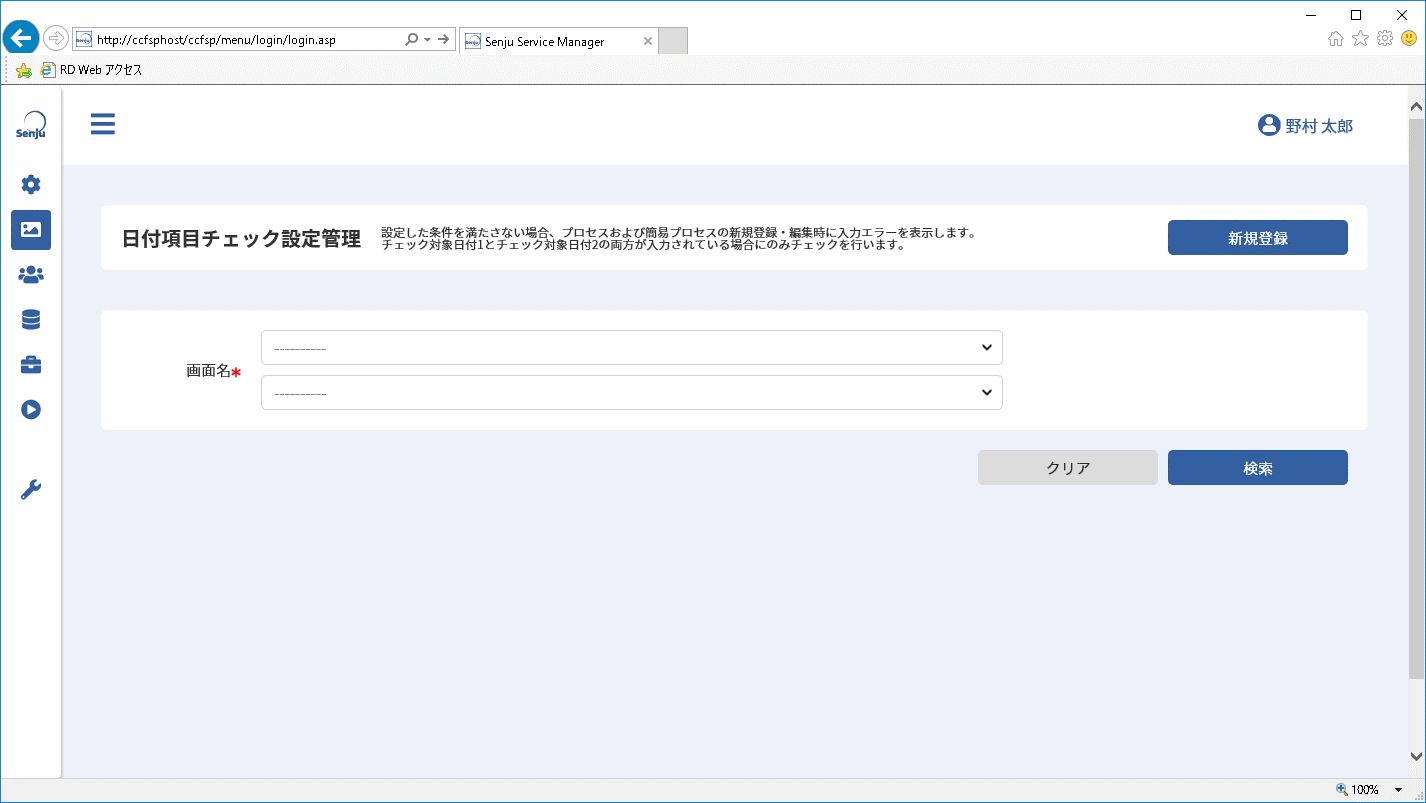Click the address bar search magnifier
This screenshot has height=803, width=1426.
pos(411,40)
